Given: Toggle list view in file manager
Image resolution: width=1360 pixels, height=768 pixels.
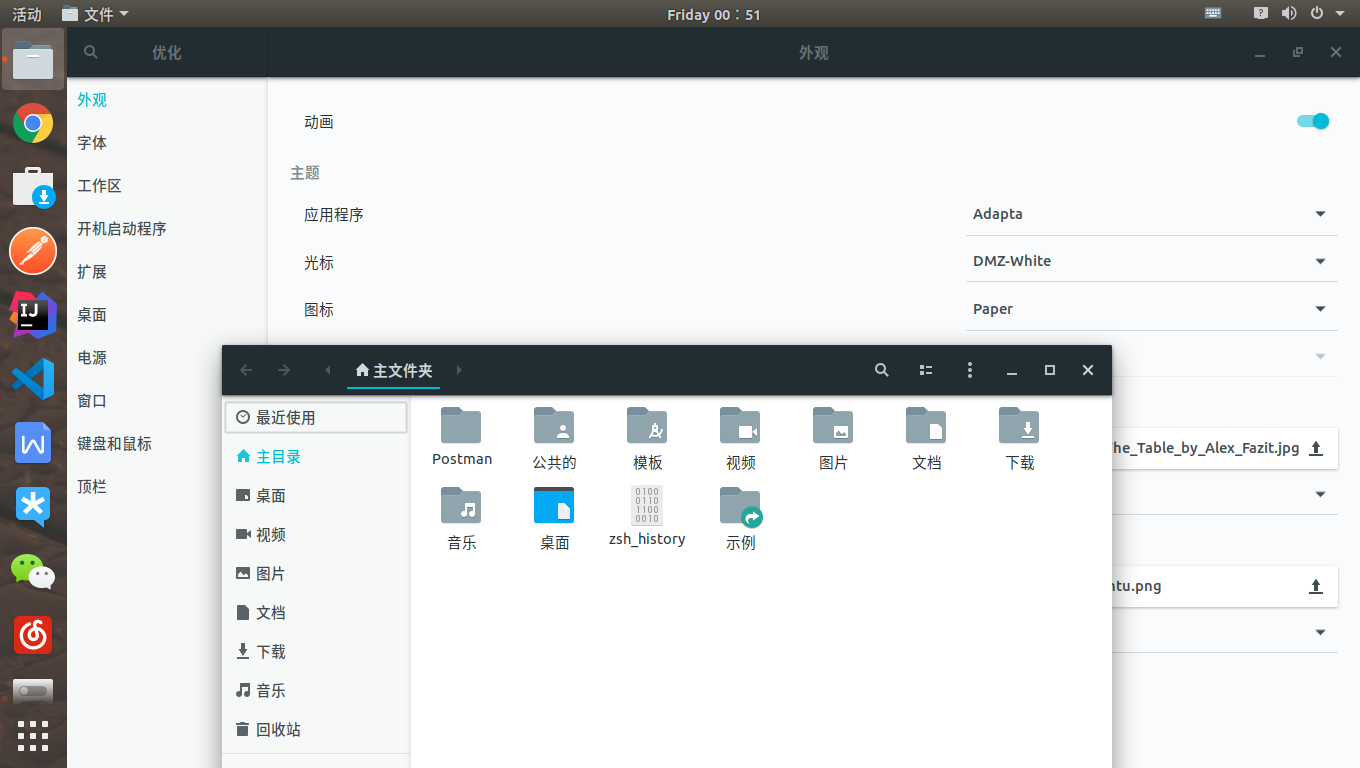Looking at the screenshot, I should 926,370.
